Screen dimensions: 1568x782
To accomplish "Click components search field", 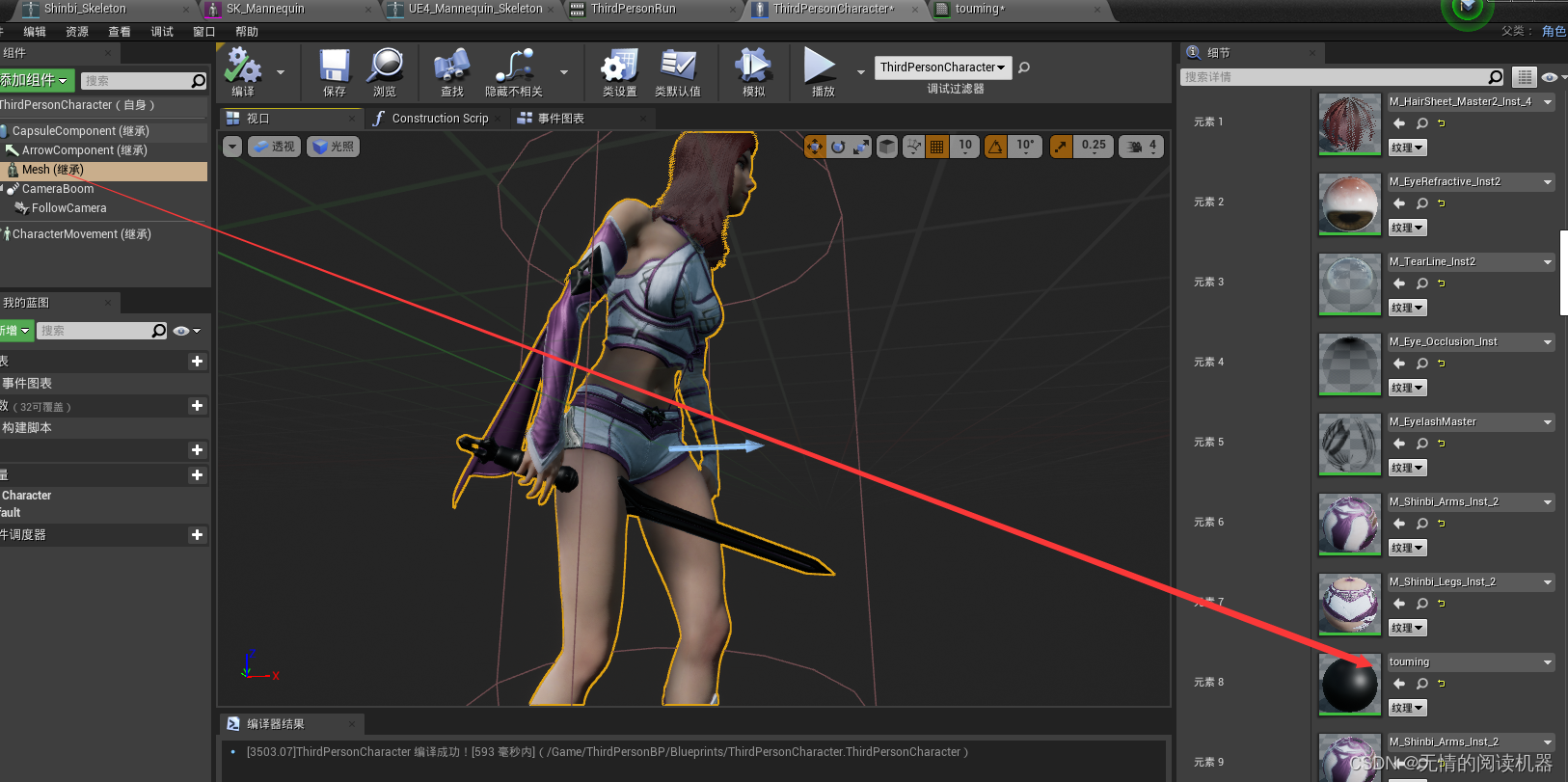I will [x=143, y=81].
